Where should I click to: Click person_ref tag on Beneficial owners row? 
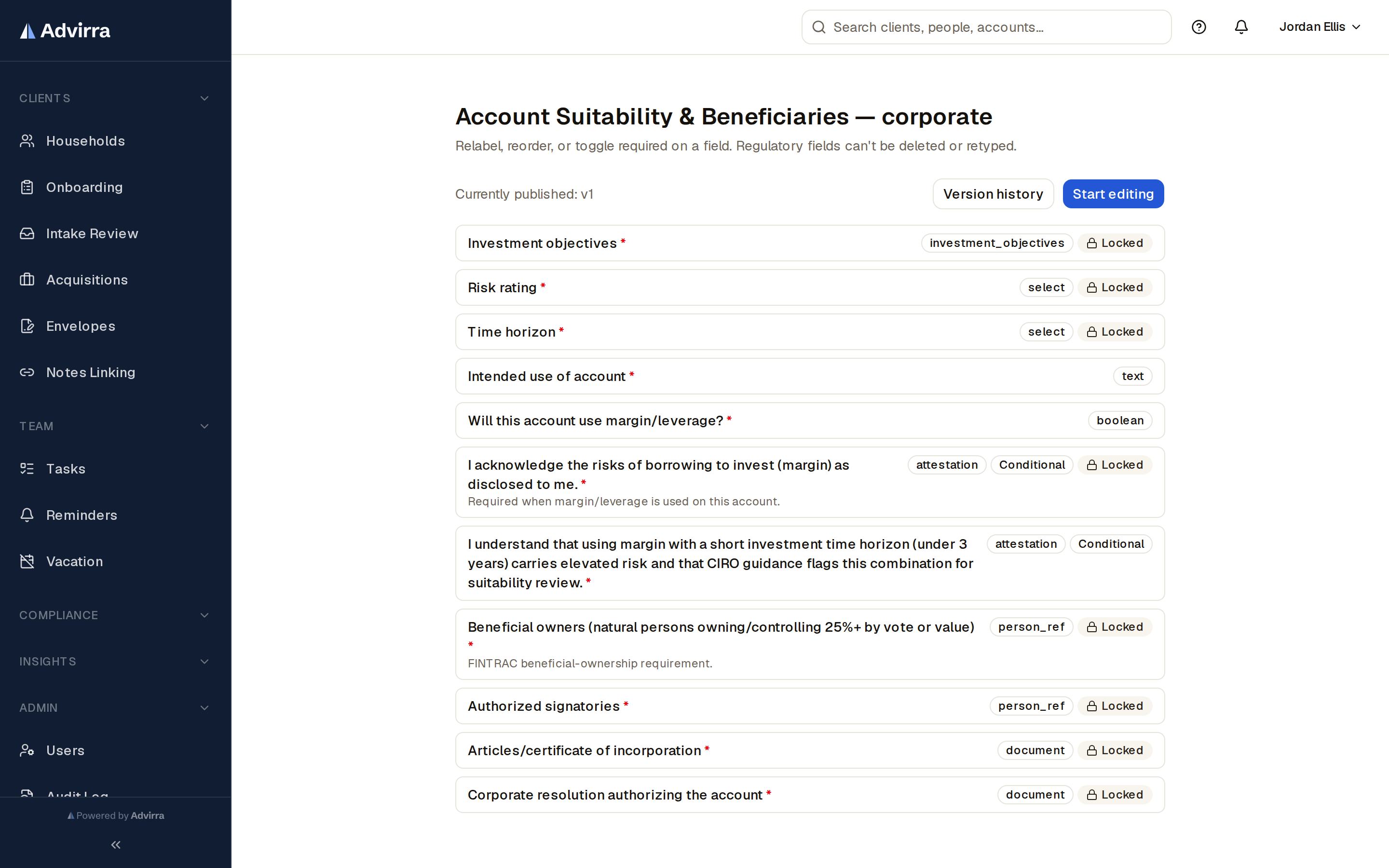click(1032, 627)
